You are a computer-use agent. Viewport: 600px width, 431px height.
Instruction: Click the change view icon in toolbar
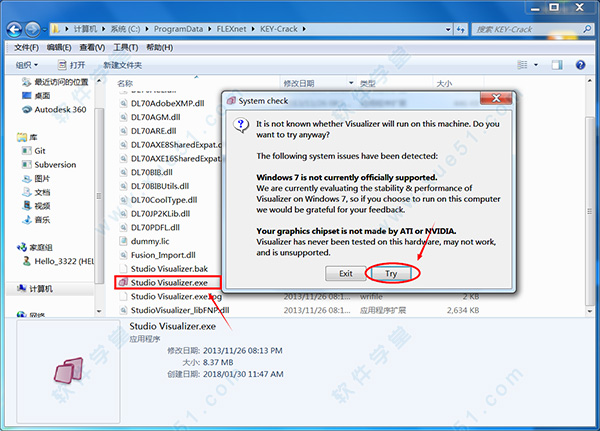(522, 65)
